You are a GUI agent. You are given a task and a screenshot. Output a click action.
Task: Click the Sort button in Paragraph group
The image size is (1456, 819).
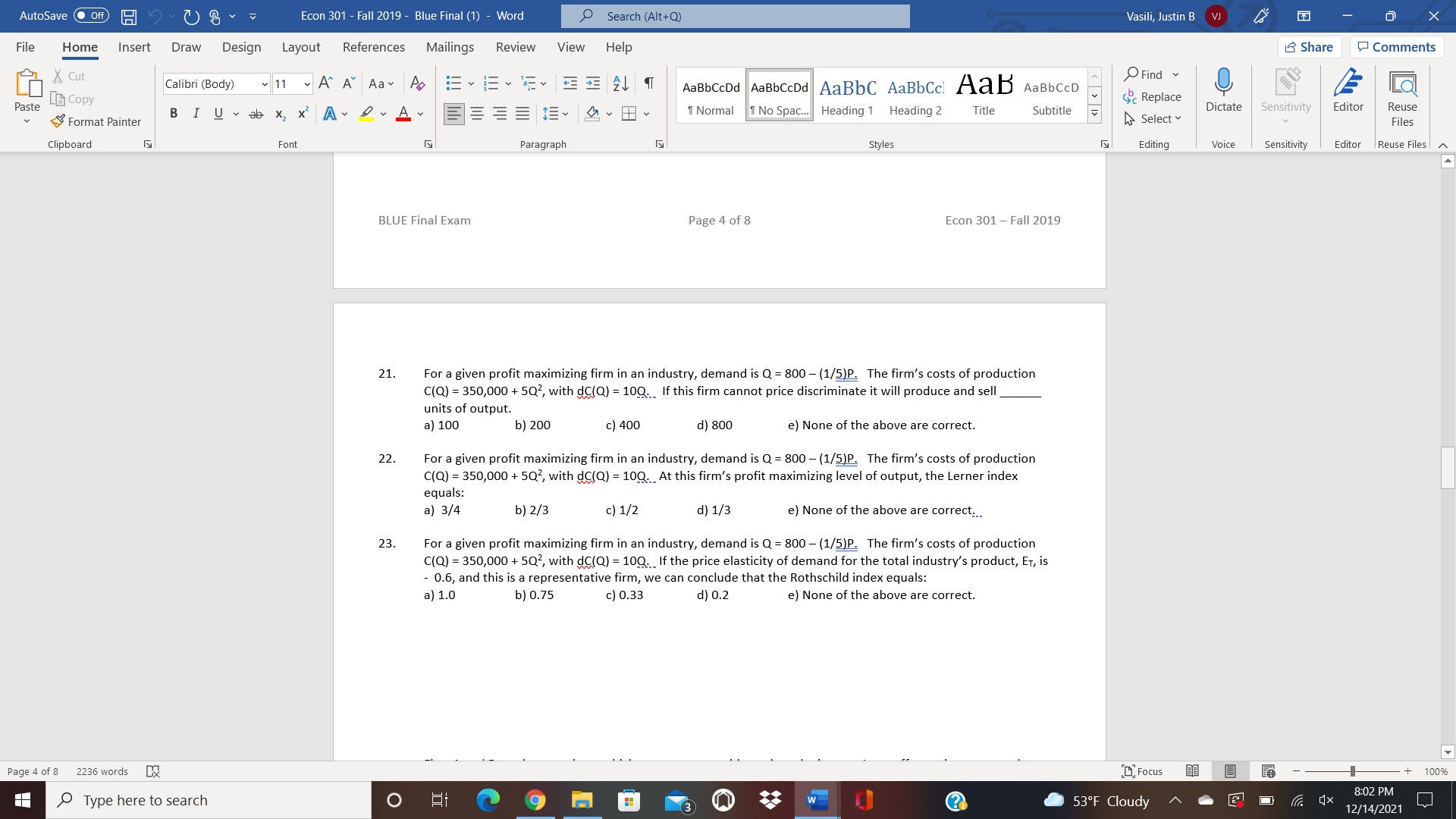click(620, 83)
